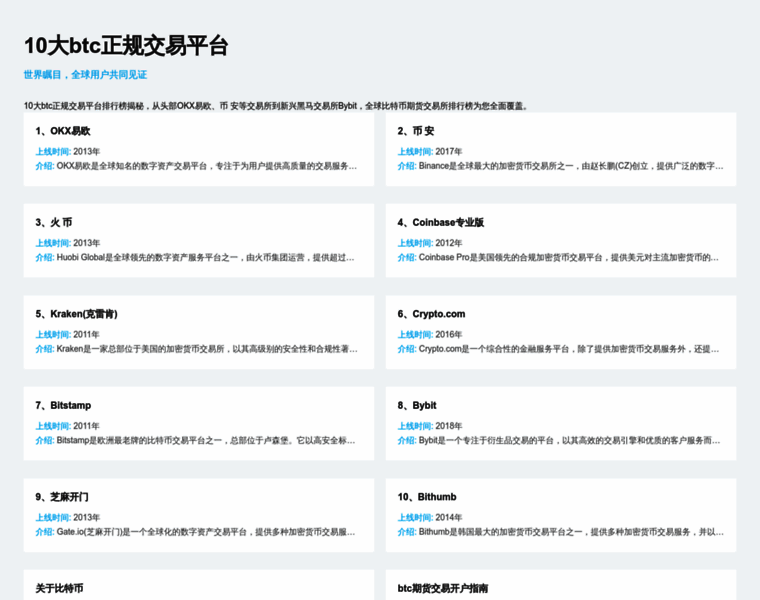Open the 4、Coinbase专业版 card heading
760x600 pixels.
tap(441, 222)
